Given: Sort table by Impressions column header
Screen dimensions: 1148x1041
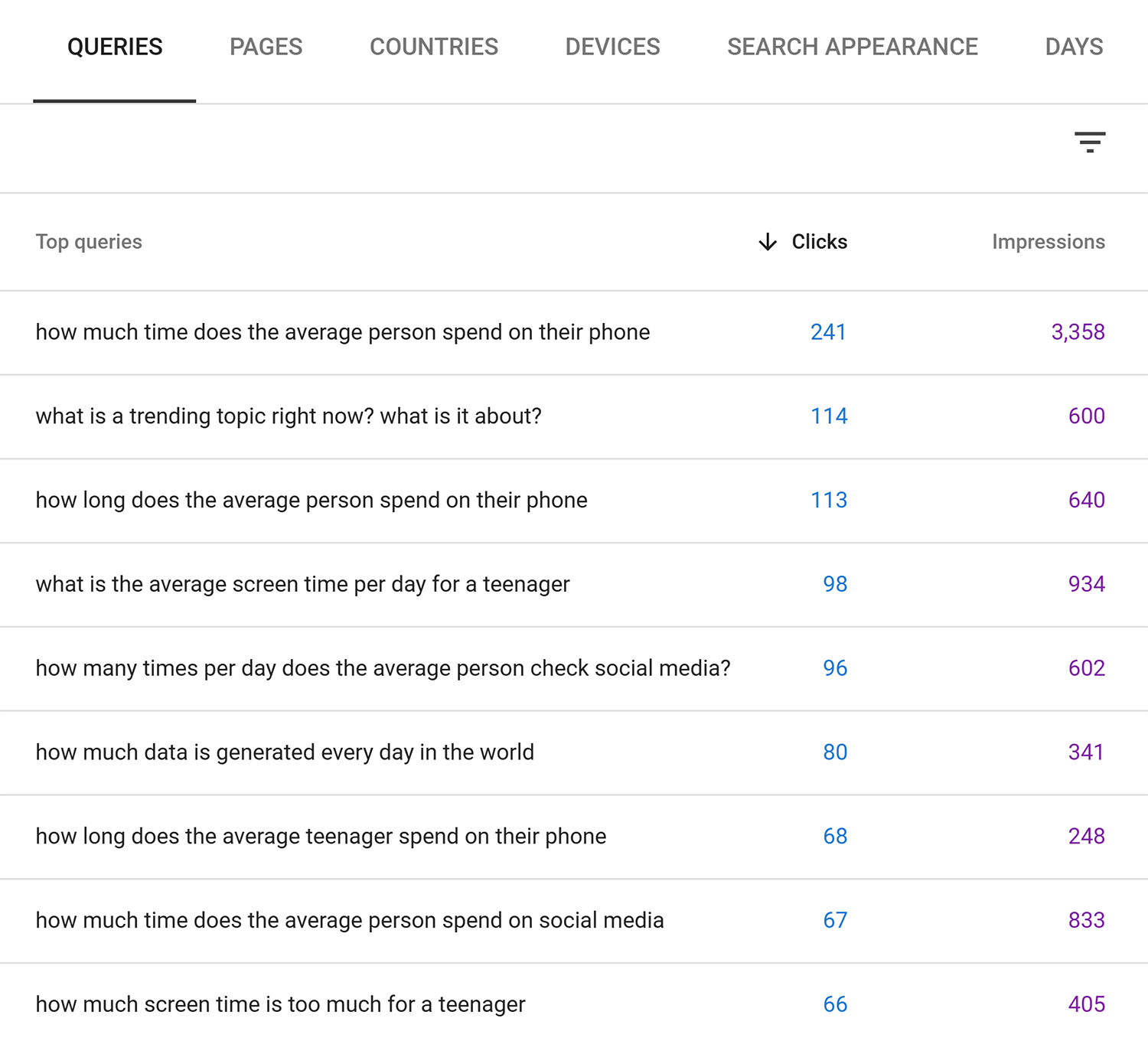Looking at the screenshot, I should coord(1049,242).
